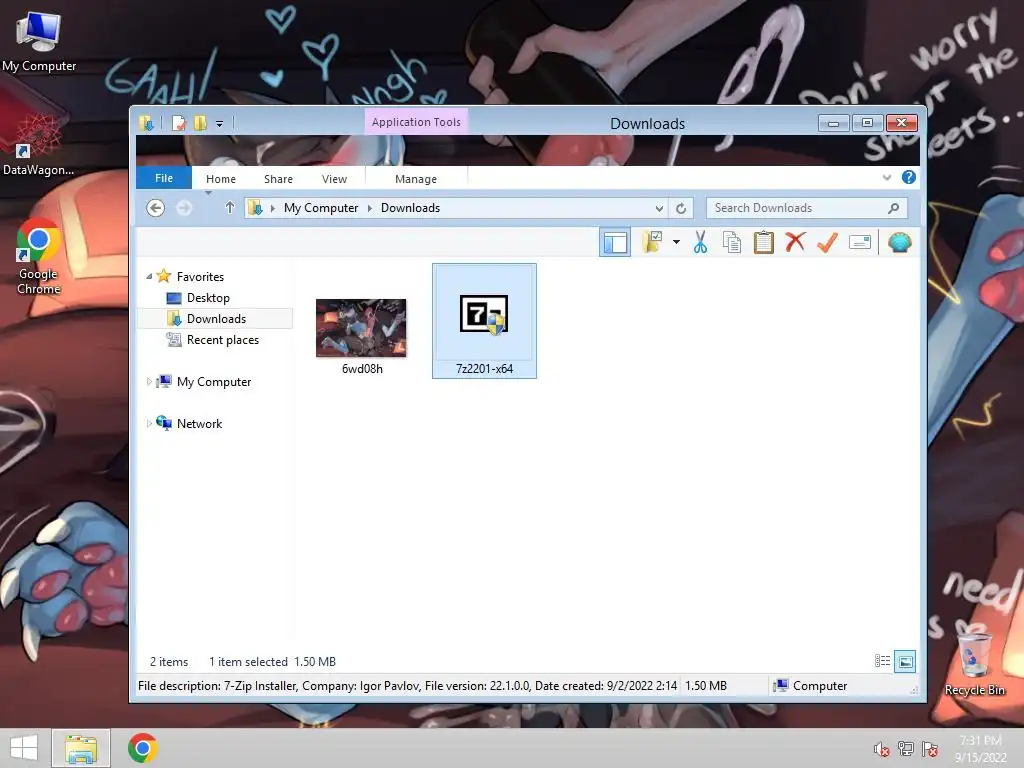Viewport: 1024px width, 768px height.
Task: Select Downloads in the navigation pane
Action: pos(216,319)
